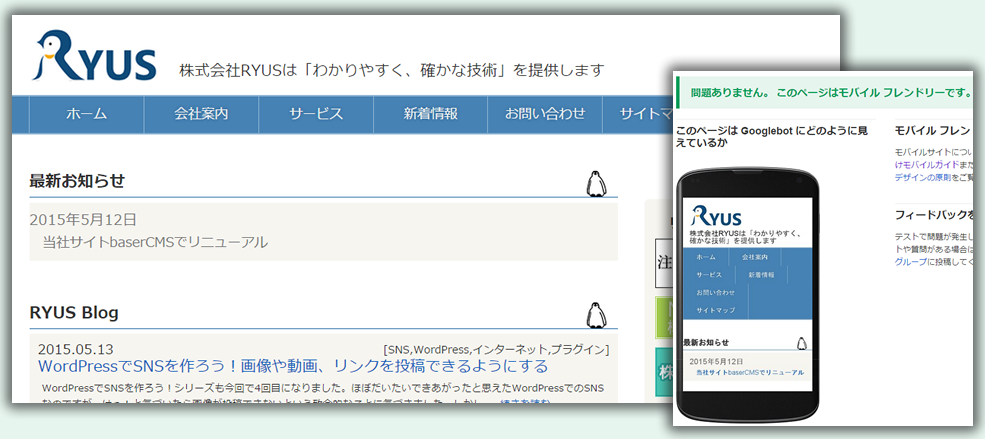
Task: Select サービス in the website navigation bar
Action: (316, 114)
